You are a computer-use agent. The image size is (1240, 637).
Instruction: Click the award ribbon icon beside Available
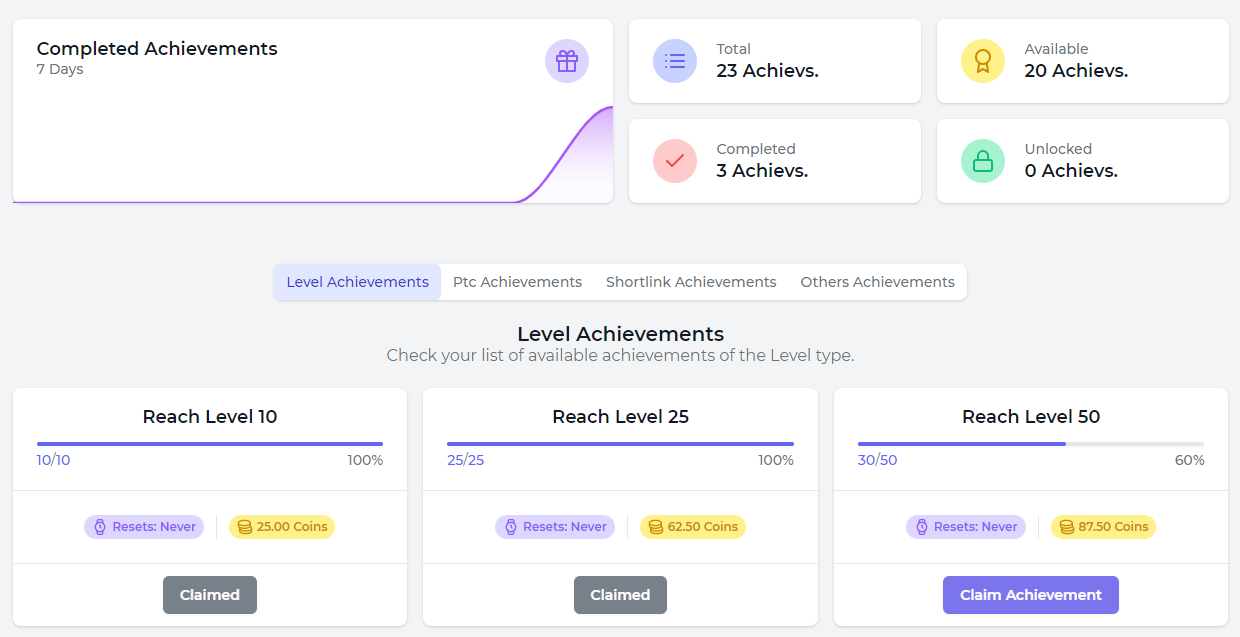click(x=983, y=61)
